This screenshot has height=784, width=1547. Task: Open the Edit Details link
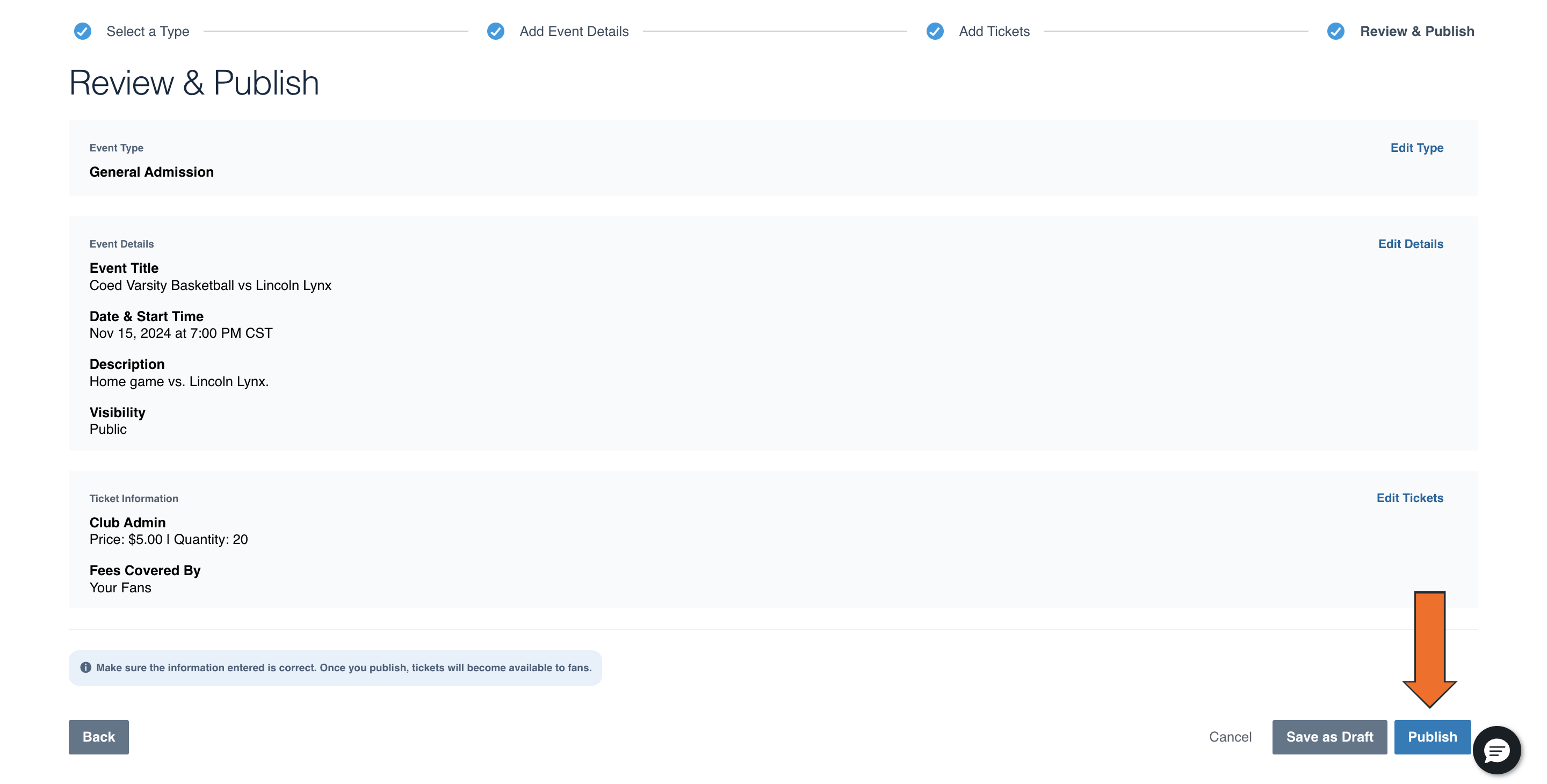(1410, 244)
